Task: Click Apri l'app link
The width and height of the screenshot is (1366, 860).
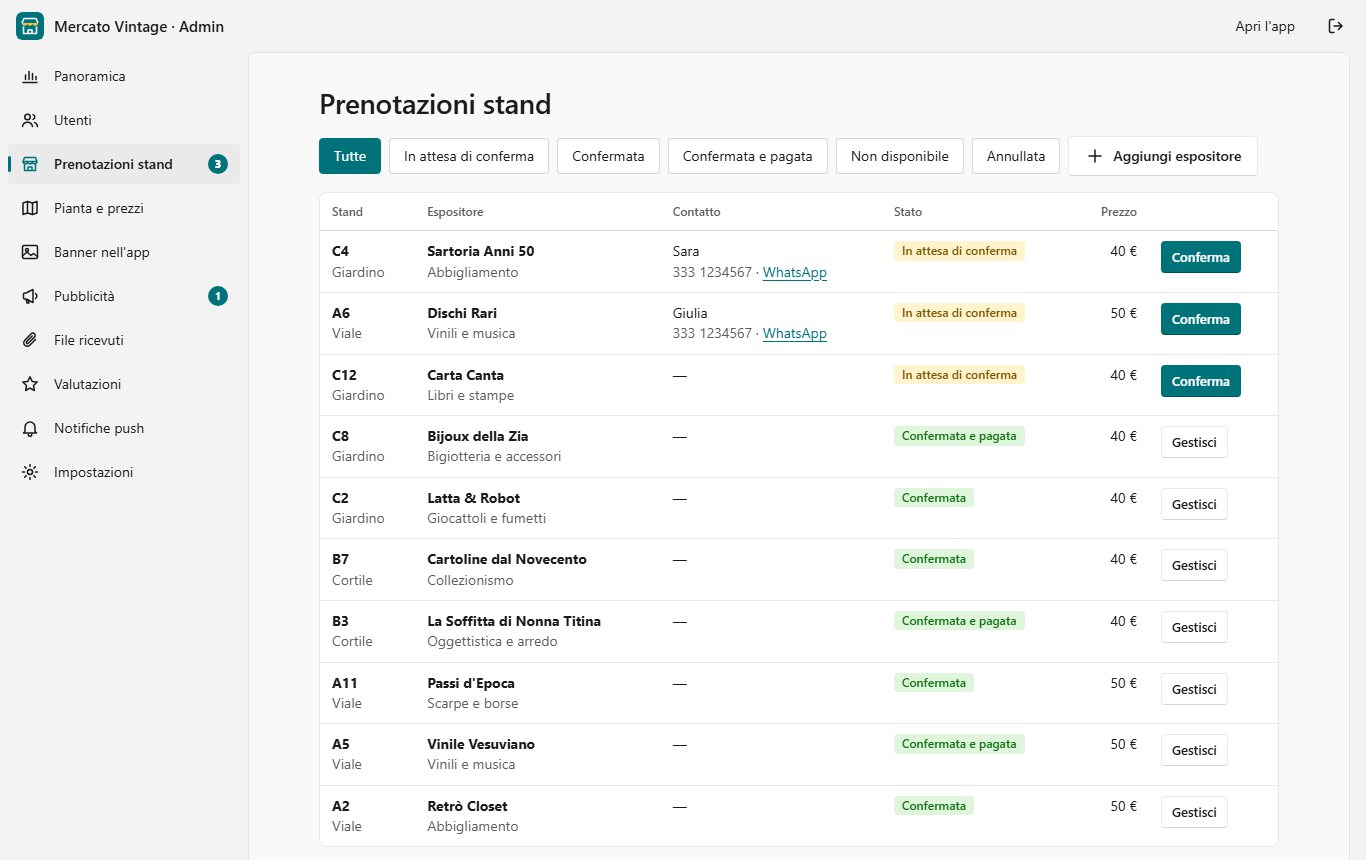Action: pos(1265,27)
